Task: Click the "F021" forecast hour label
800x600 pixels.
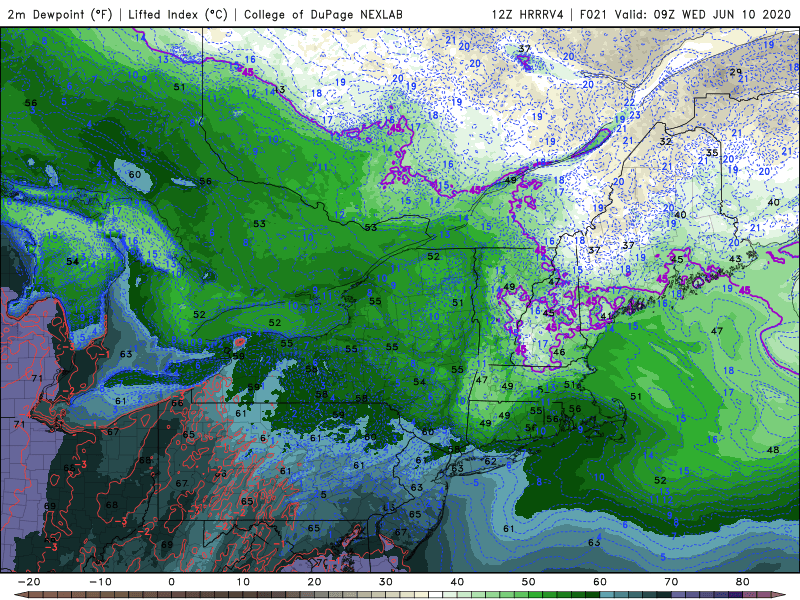Action: pyautogui.click(x=594, y=14)
